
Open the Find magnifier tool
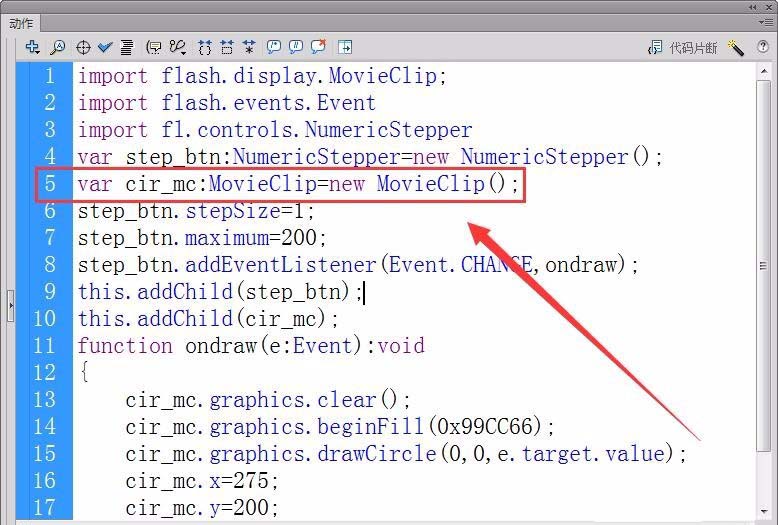[x=58, y=47]
